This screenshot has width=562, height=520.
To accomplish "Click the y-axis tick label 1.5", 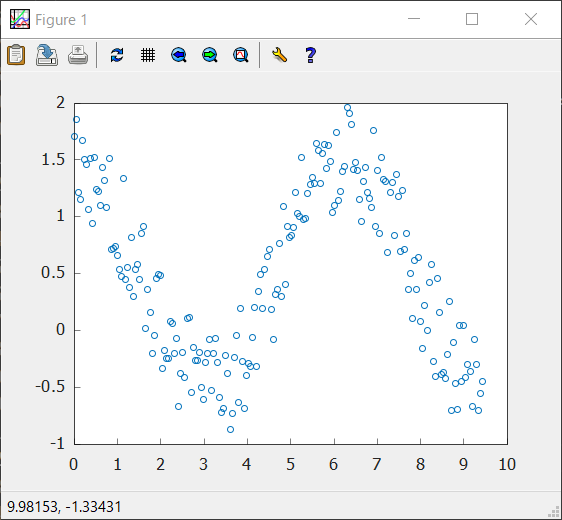I will pos(53,159).
